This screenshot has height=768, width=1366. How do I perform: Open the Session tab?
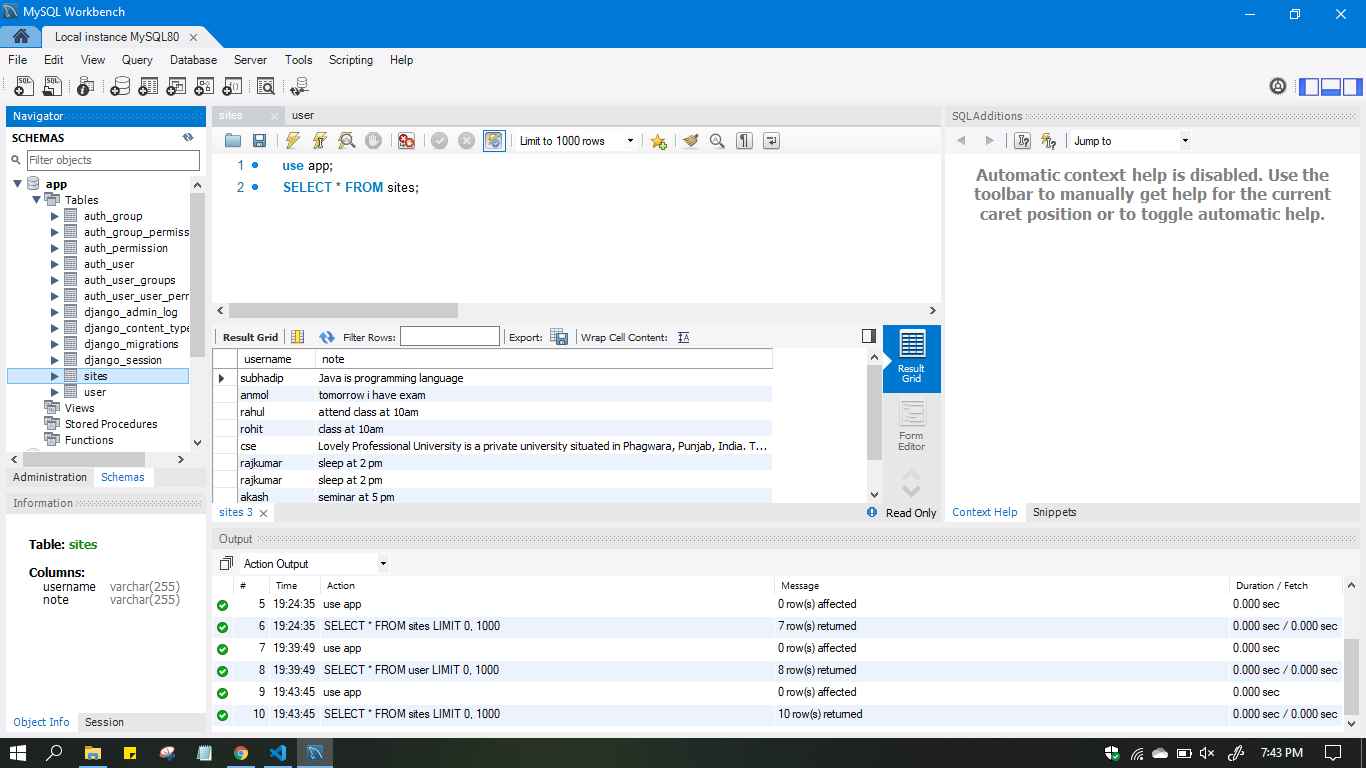(104, 722)
